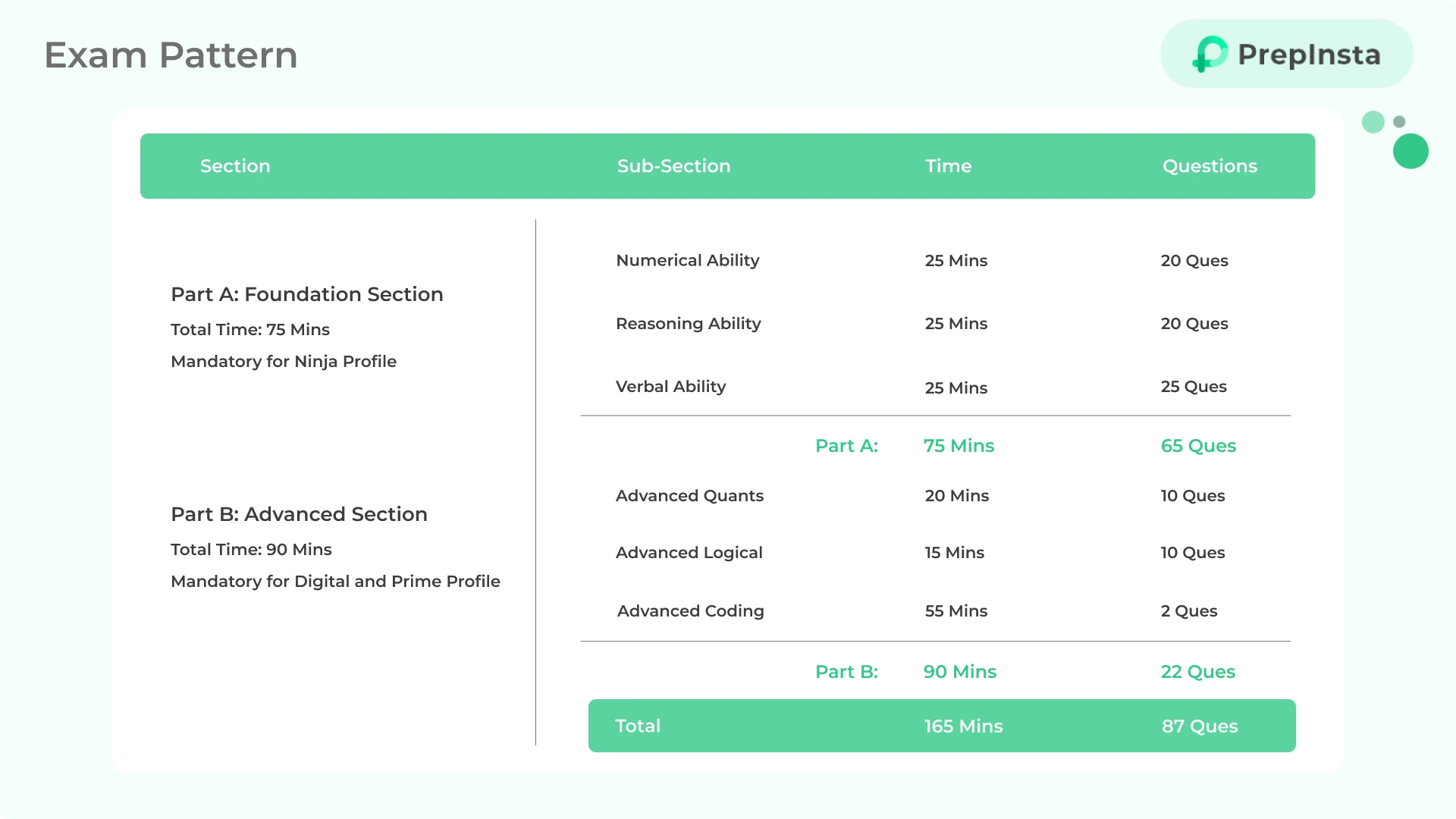Viewport: 1456px width, 819px height.
Task: Click 20 Ques in Reasoning Ability row
Action: [x=1194, y=324]
